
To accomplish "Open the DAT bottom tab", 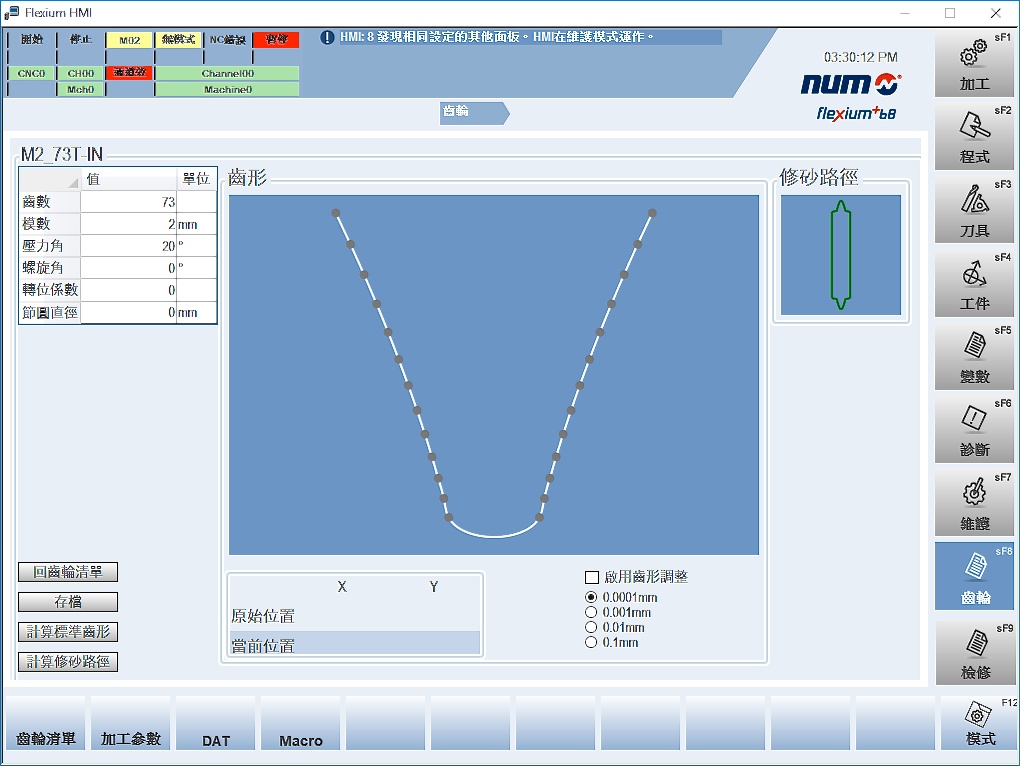I will click(x=216, y=724).
